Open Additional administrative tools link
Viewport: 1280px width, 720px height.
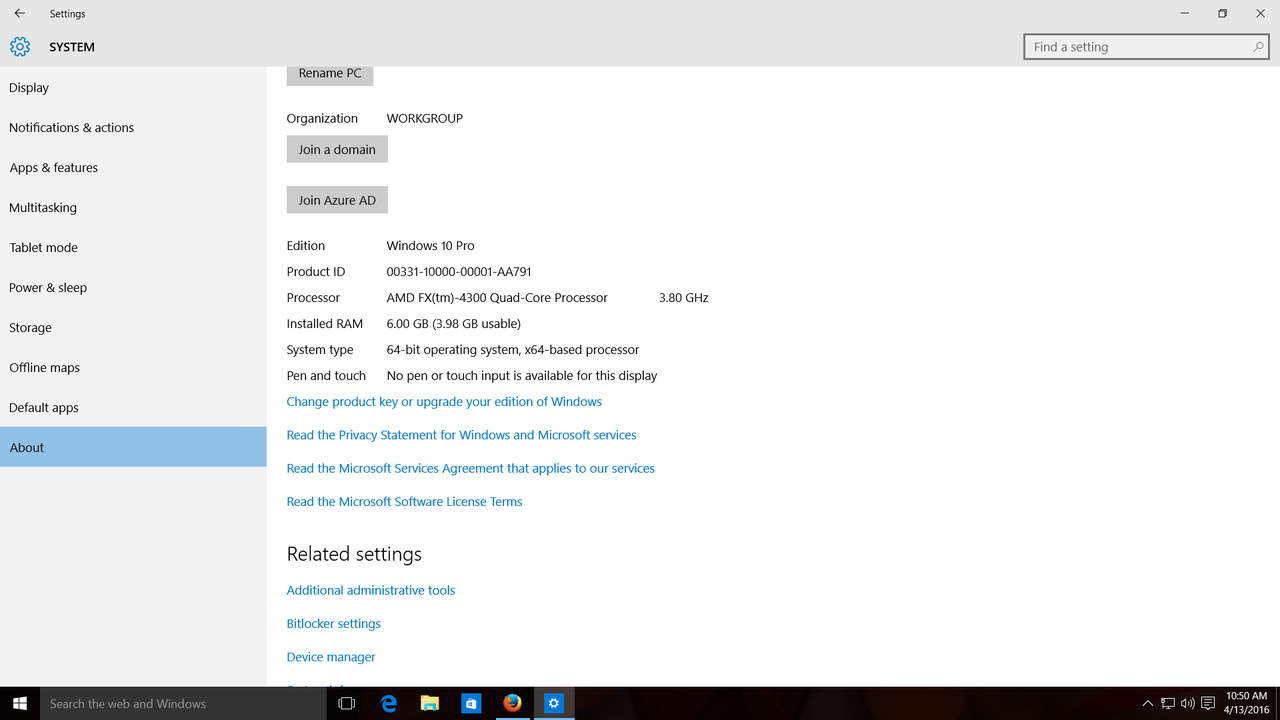click(x=371, y=590)
